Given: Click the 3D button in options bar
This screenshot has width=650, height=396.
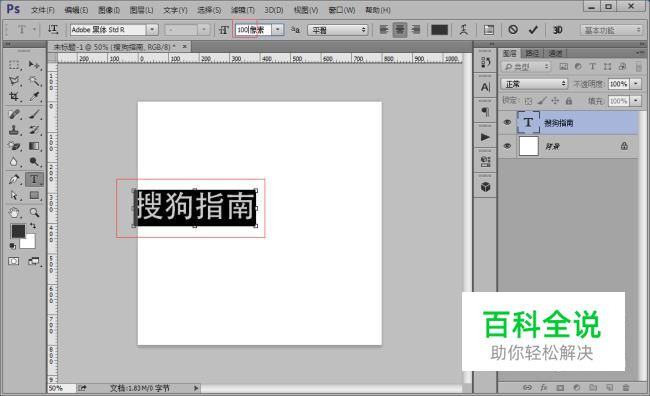Looking at the screenshot, I should point(558,30).
